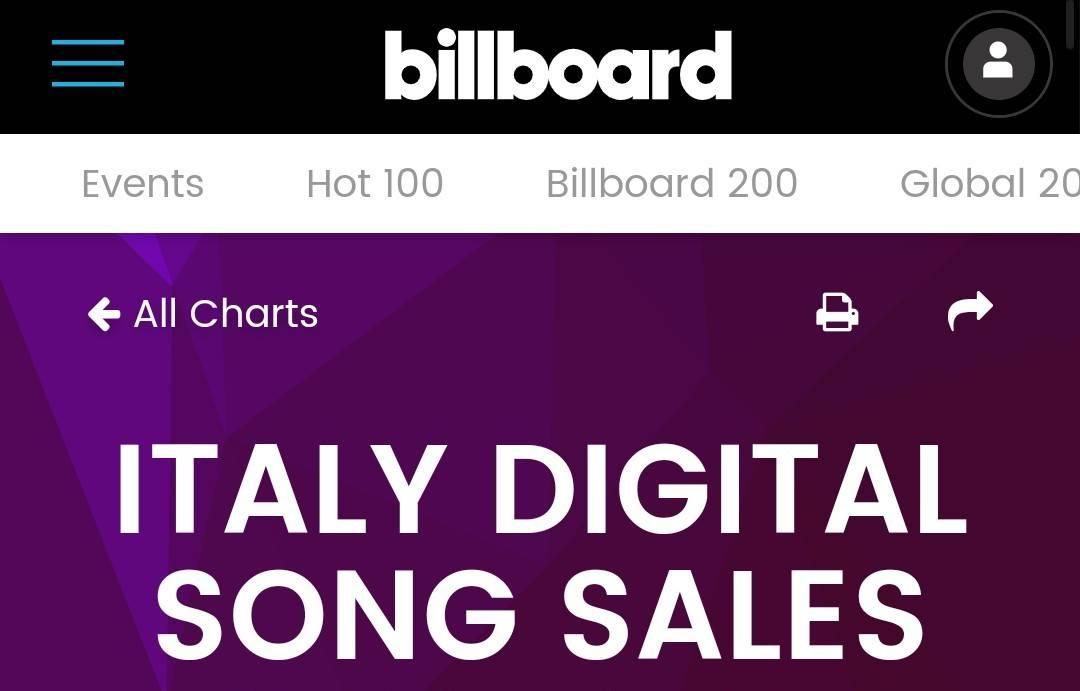Click the Billboard logo
This screenshot has width=1080, height=691.
(x=558, y=65)
